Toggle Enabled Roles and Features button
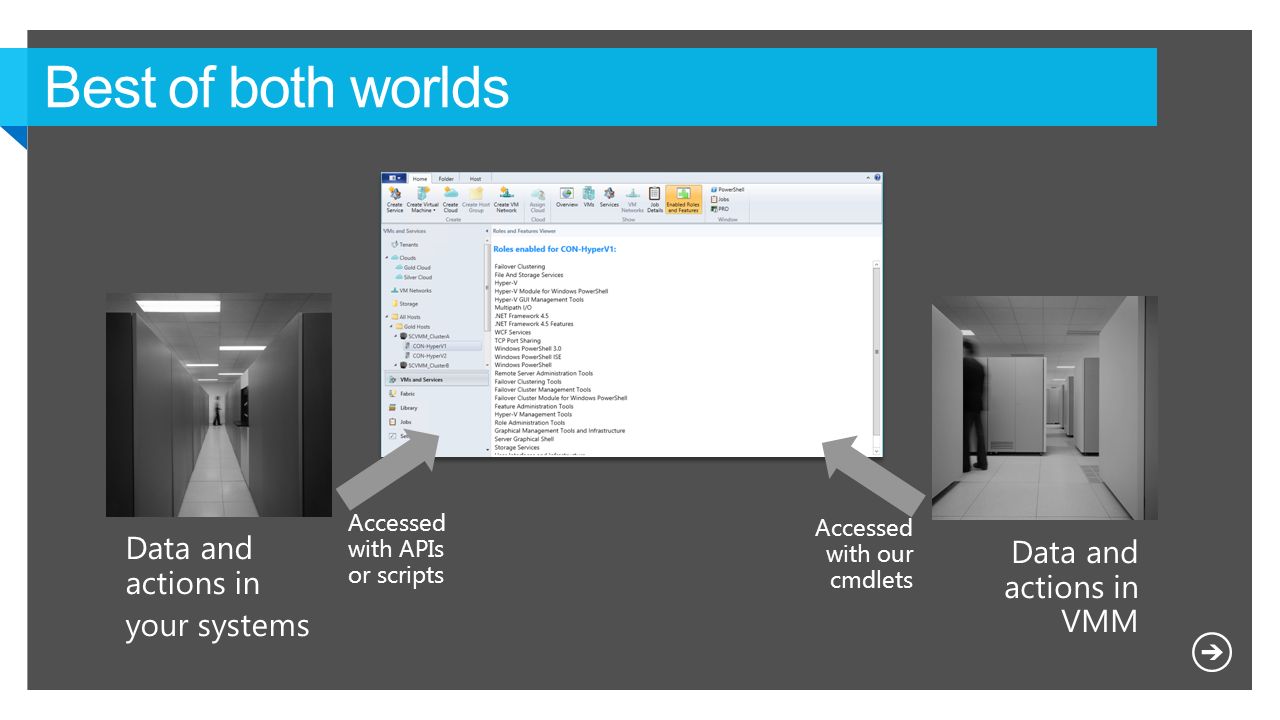Image resolution: width=1280 pixels, height=720 pixels. coord(683,199)
